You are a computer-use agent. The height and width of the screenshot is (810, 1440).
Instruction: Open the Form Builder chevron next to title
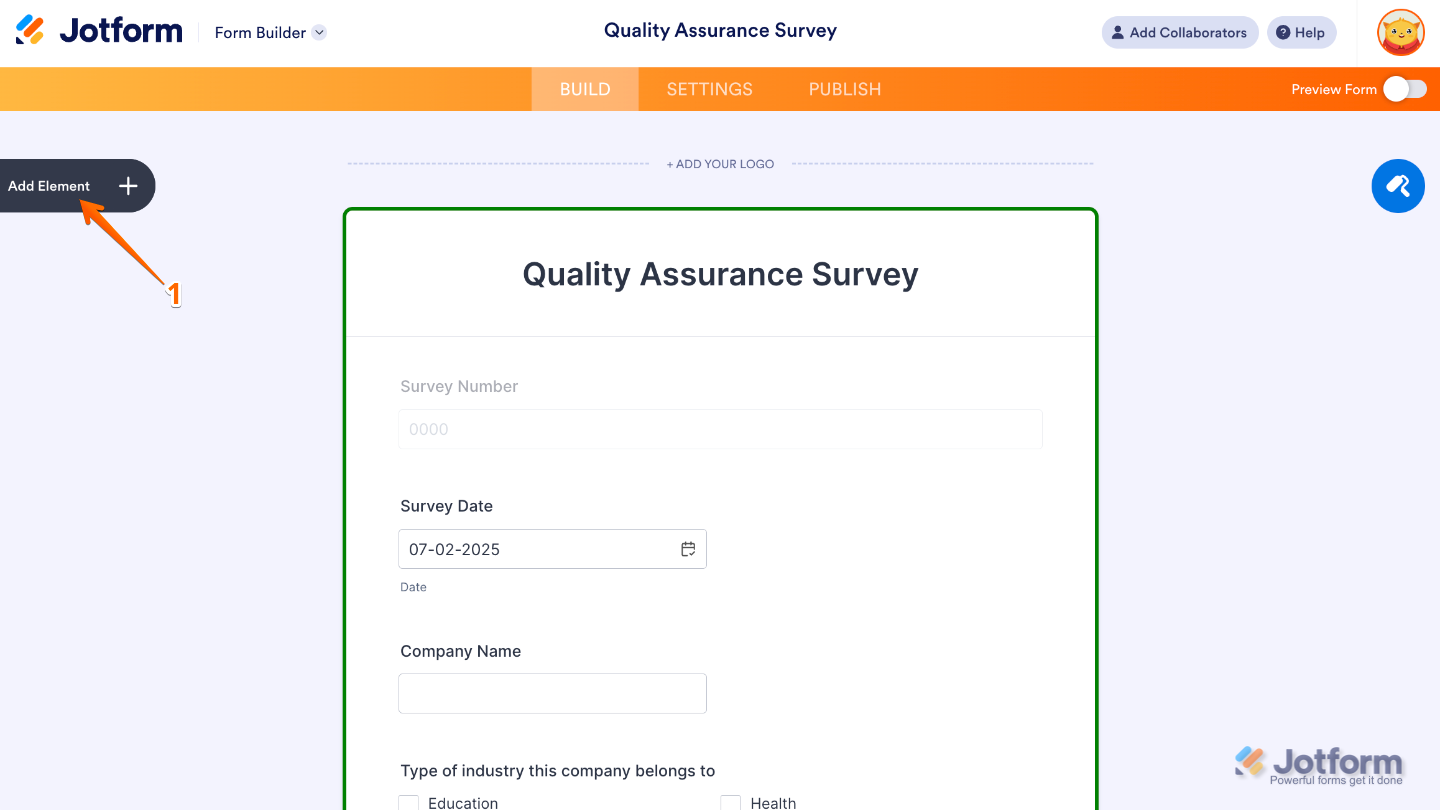point(319,32)
